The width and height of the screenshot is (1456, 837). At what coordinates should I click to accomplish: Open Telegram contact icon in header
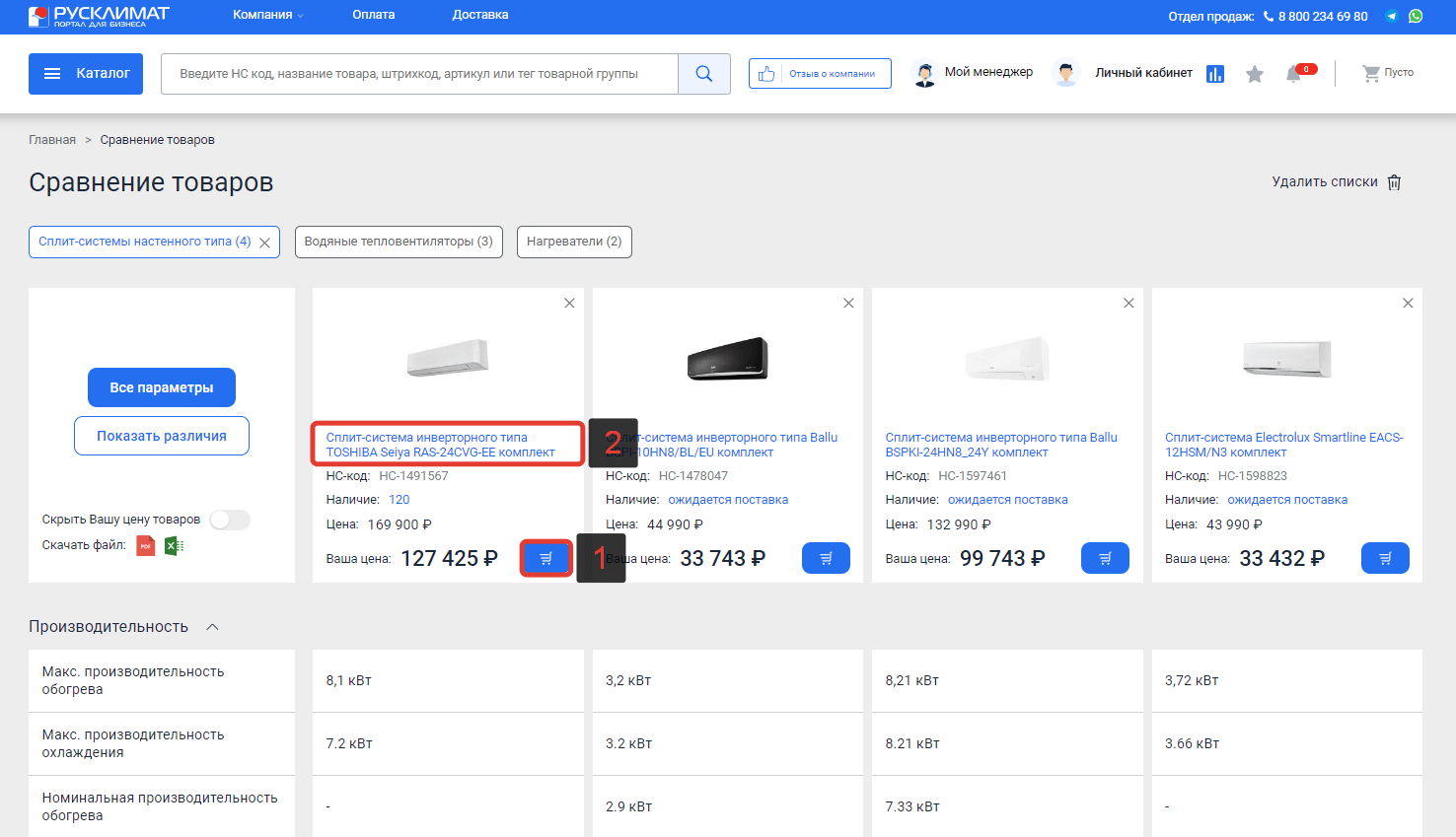click(x=1392, y=16)
